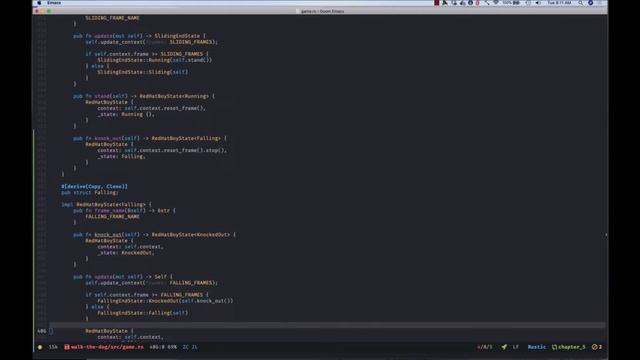640x360 pixels.
Task: Click the clock showing Tue time
Action: point(559,3)
